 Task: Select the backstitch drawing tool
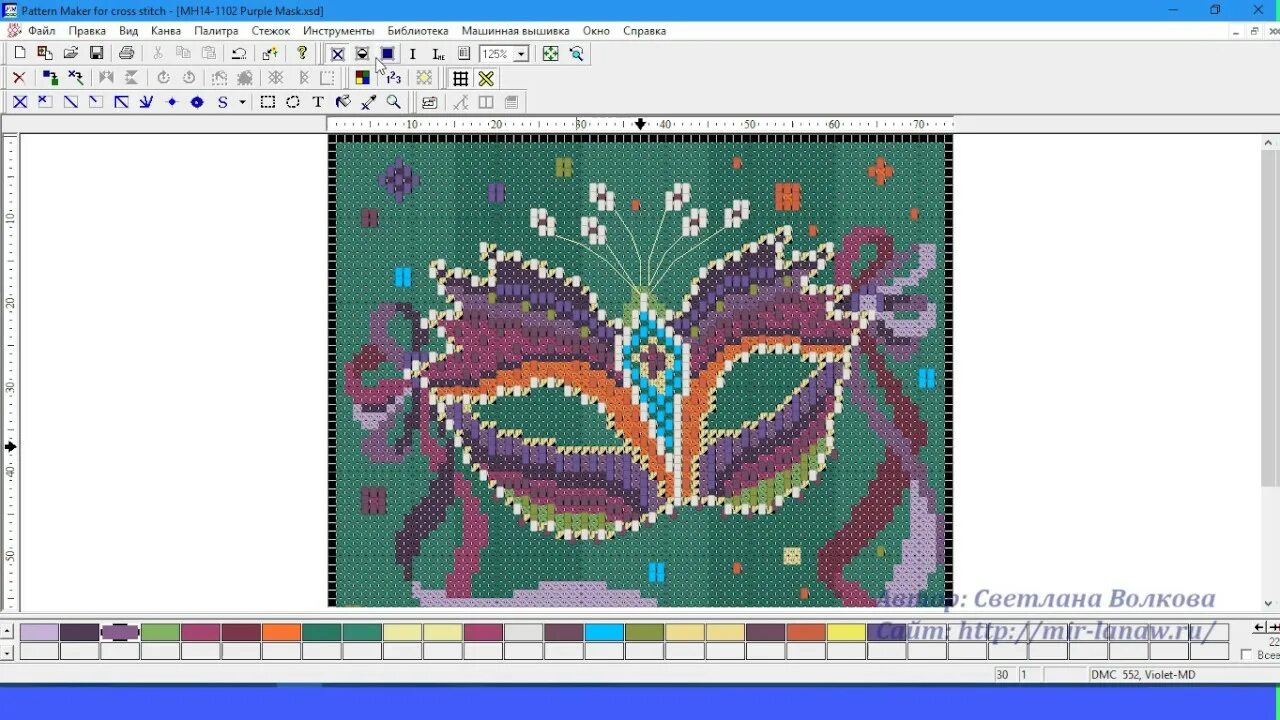(120, 101)
